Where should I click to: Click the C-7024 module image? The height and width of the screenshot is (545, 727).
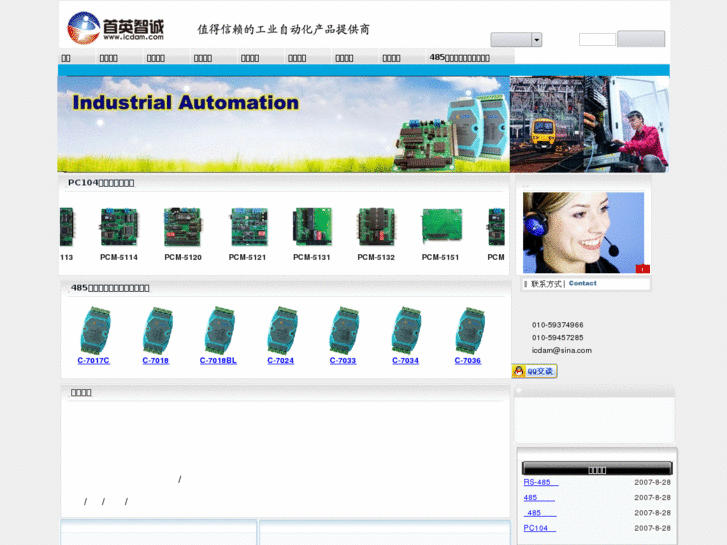[281, 330]
